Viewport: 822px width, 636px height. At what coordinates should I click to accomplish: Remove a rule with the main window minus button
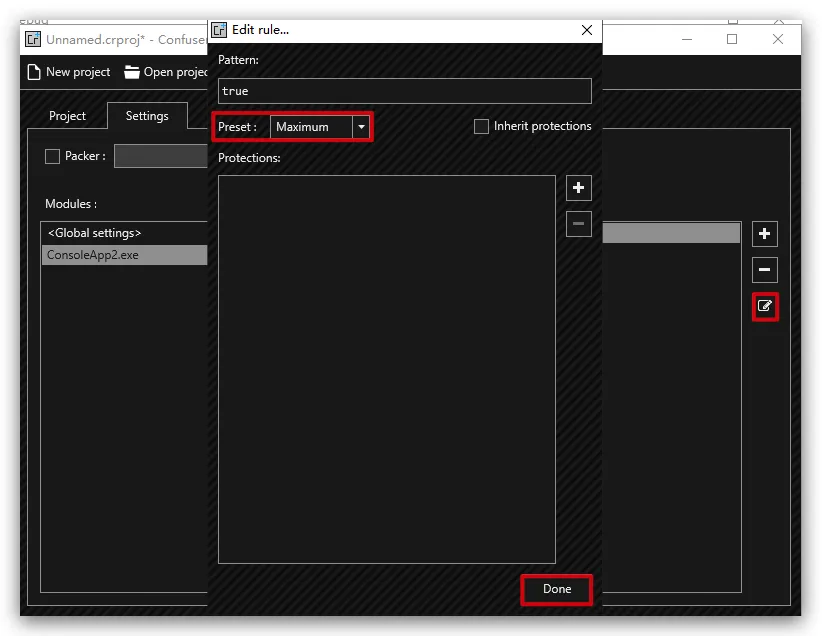point(765,270)
